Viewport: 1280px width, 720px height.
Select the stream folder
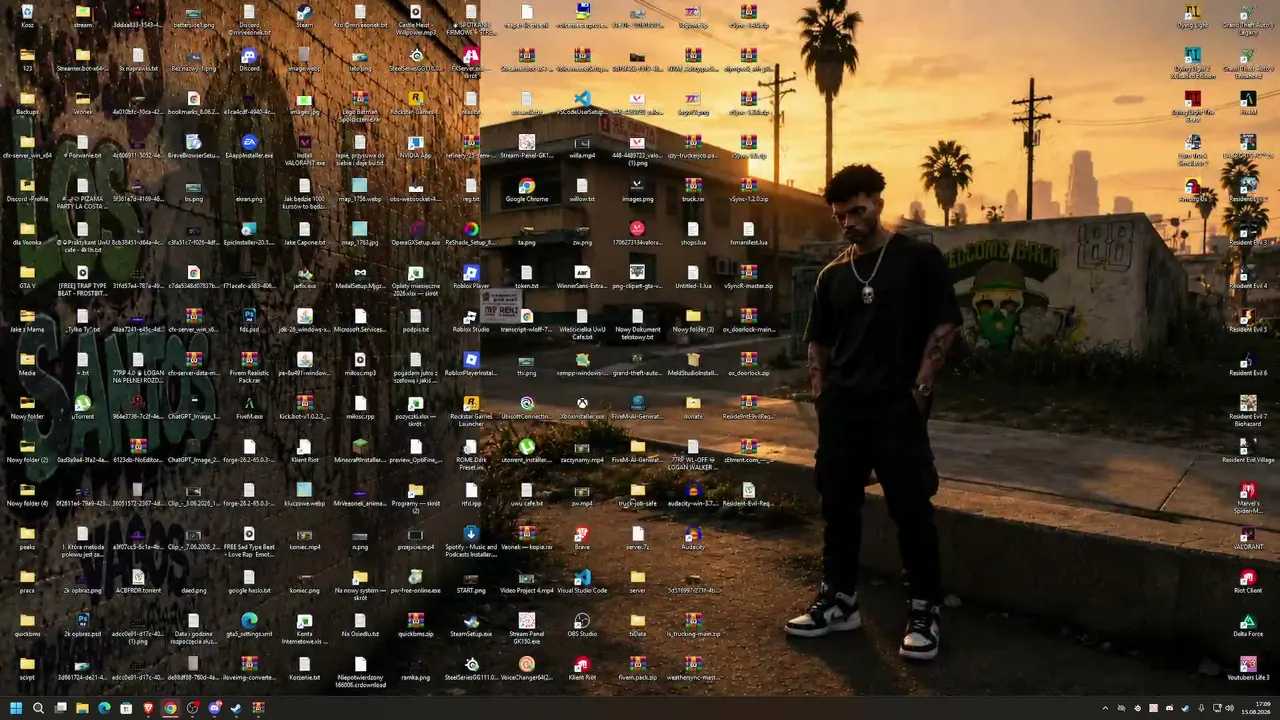83,16
